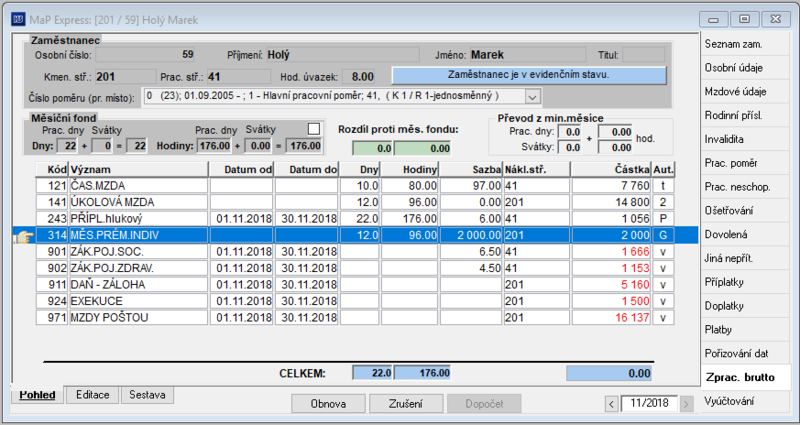
Task: Click amount 14 800 in ÚKOLOVÁ MZDA row
Action: (611, 202)
